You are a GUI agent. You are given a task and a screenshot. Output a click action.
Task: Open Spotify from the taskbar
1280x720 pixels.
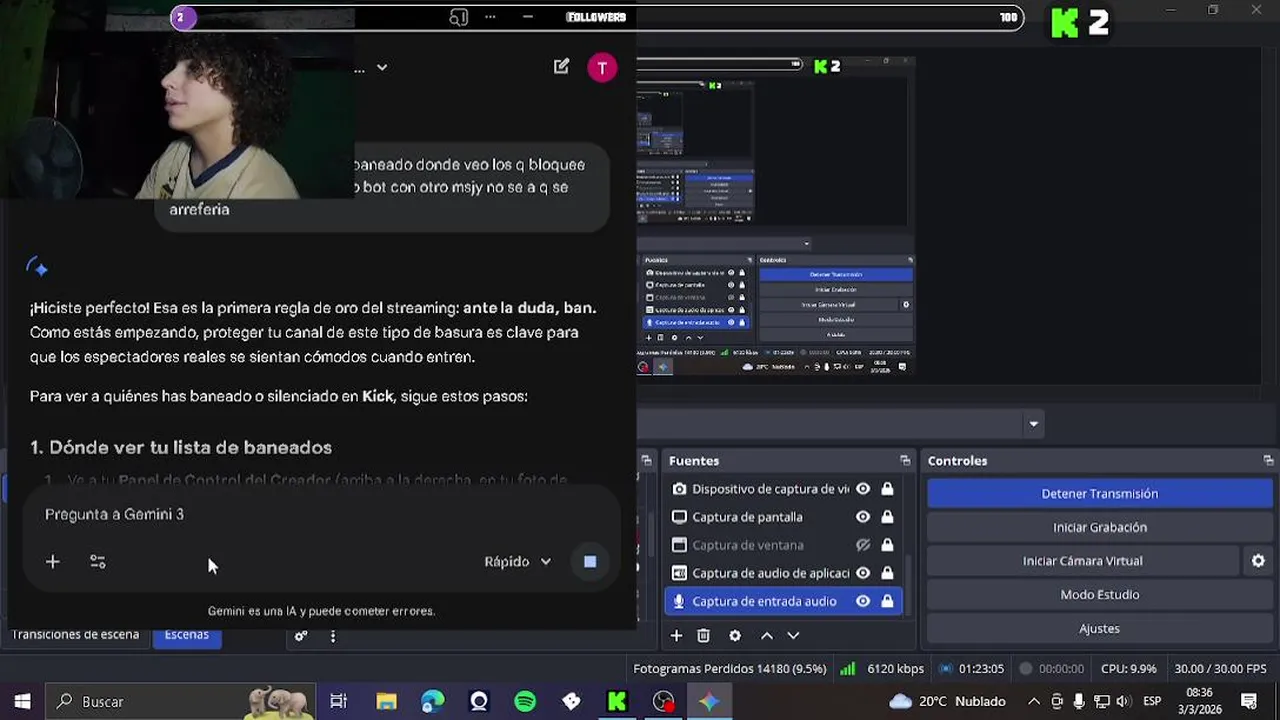525,701
